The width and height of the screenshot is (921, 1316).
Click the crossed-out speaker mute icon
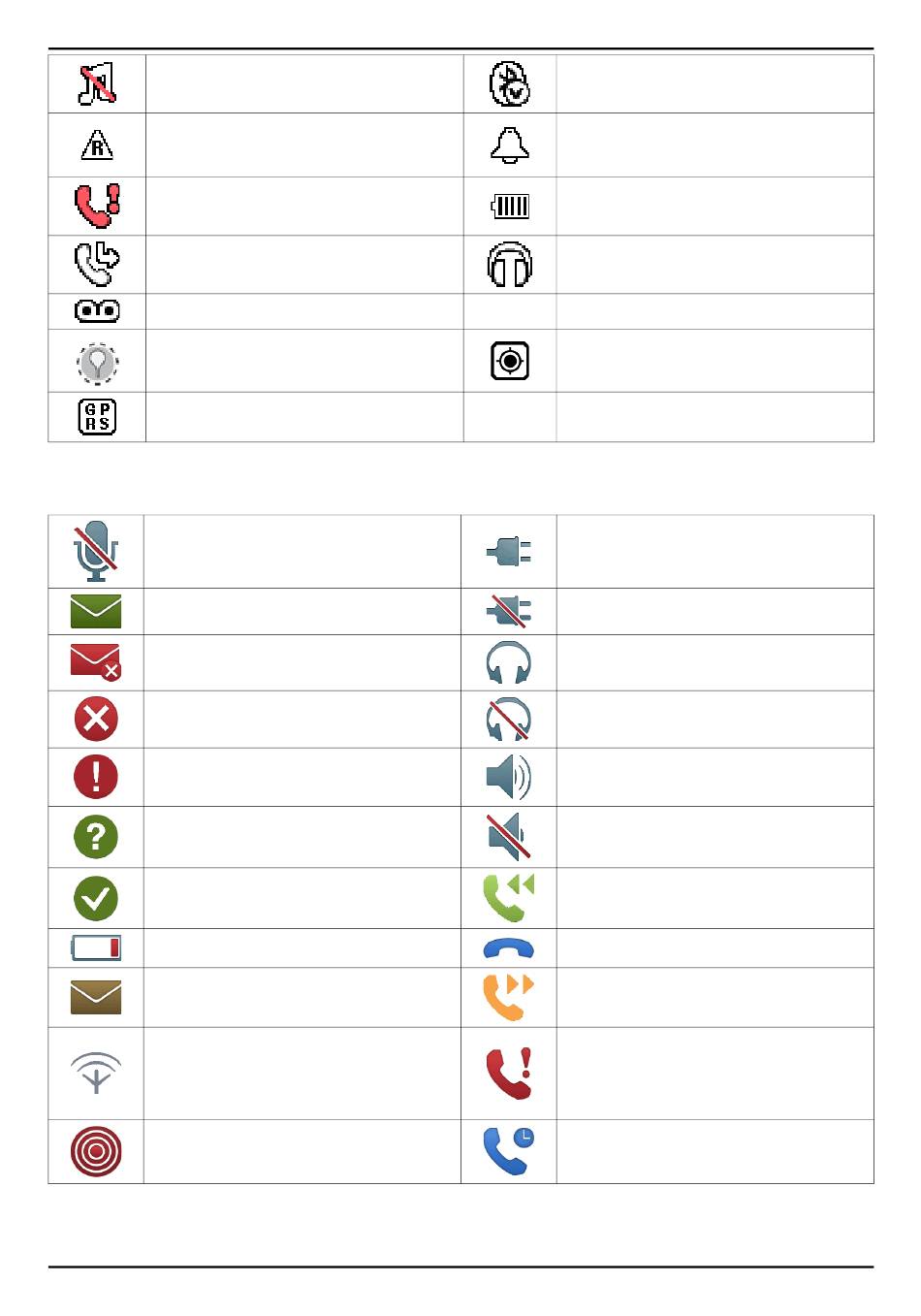click(509, 837)
